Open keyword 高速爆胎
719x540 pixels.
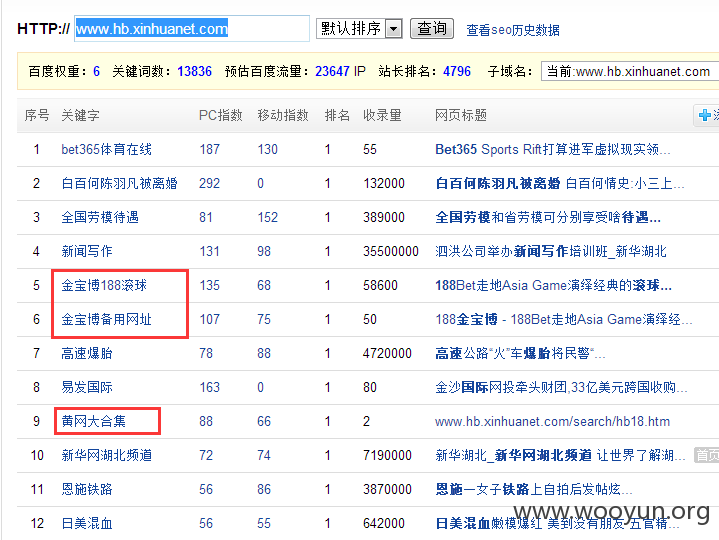[x=87, y=353]
